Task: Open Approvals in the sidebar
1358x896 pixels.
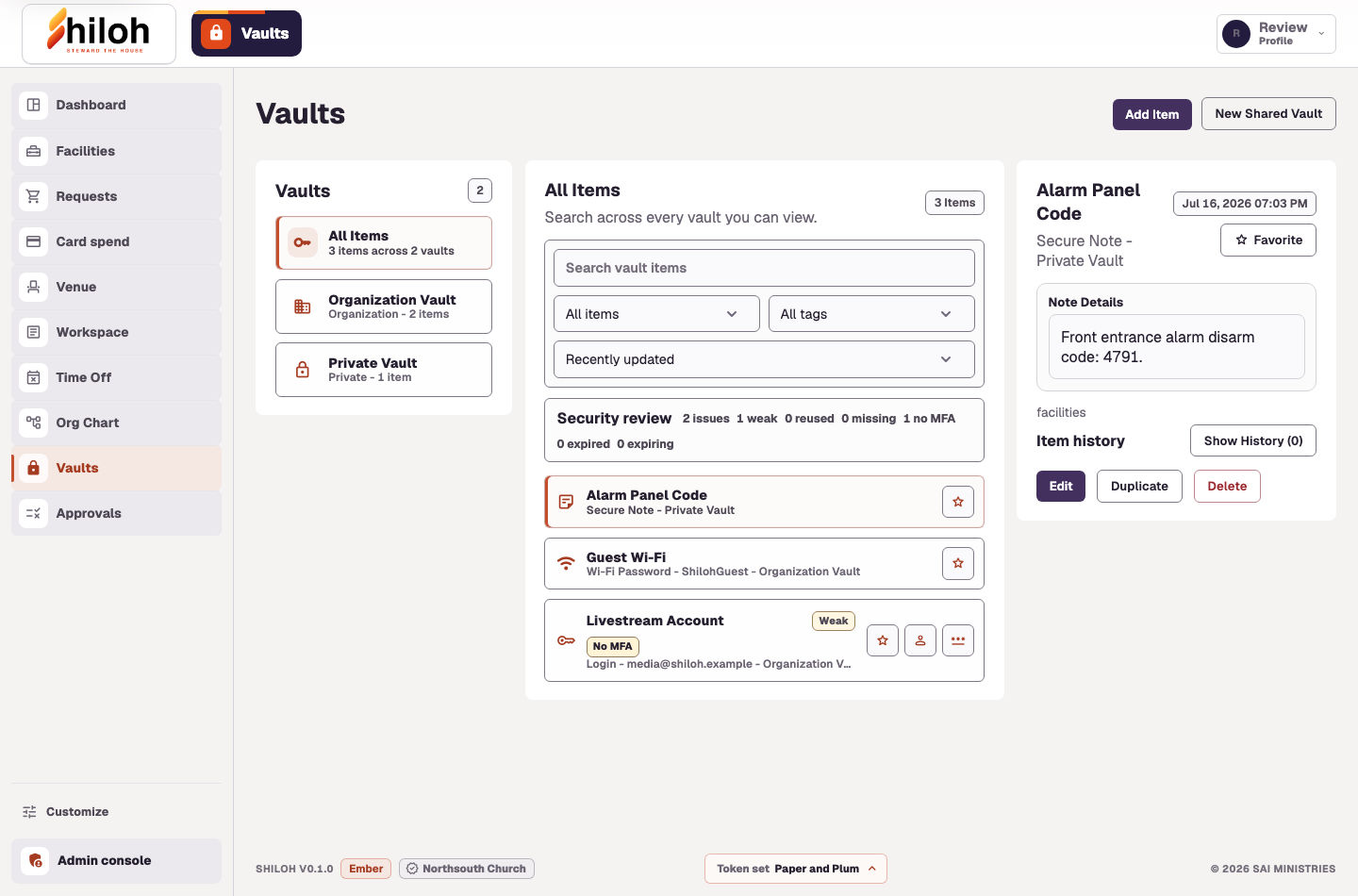Action: point(117,513)
